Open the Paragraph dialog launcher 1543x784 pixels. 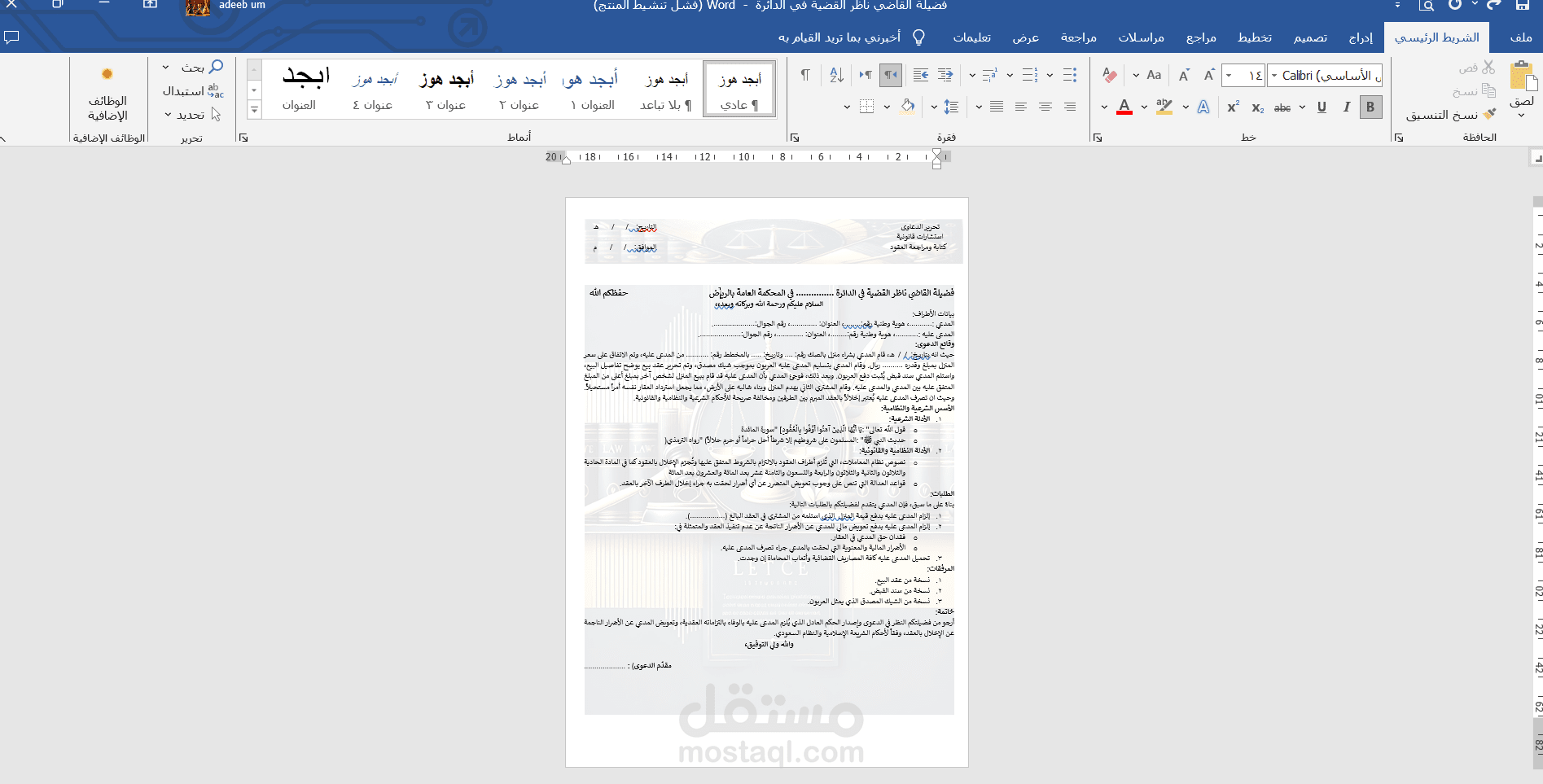(795, 138)
